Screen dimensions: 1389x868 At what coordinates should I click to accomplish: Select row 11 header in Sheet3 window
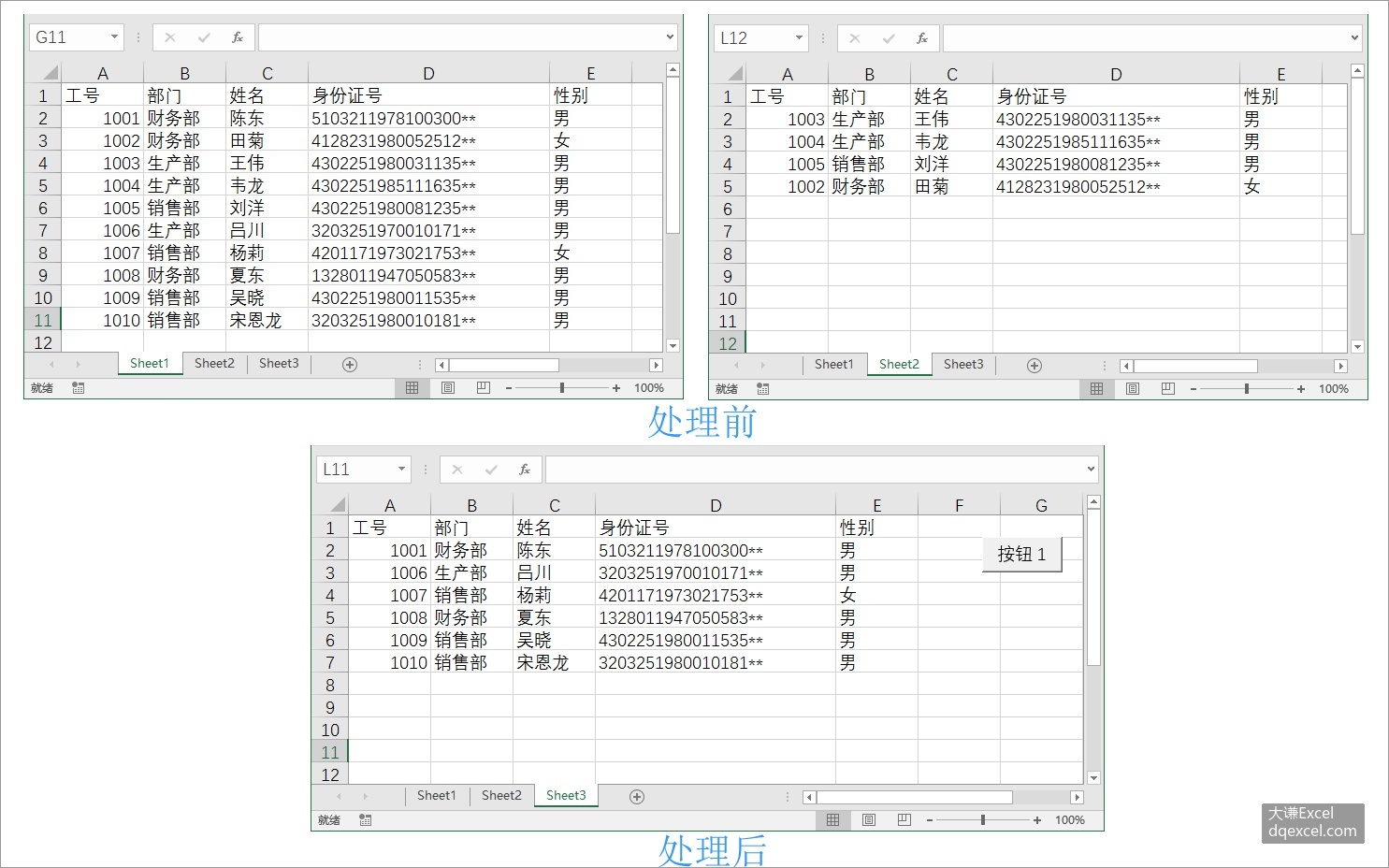coord(330,753)
